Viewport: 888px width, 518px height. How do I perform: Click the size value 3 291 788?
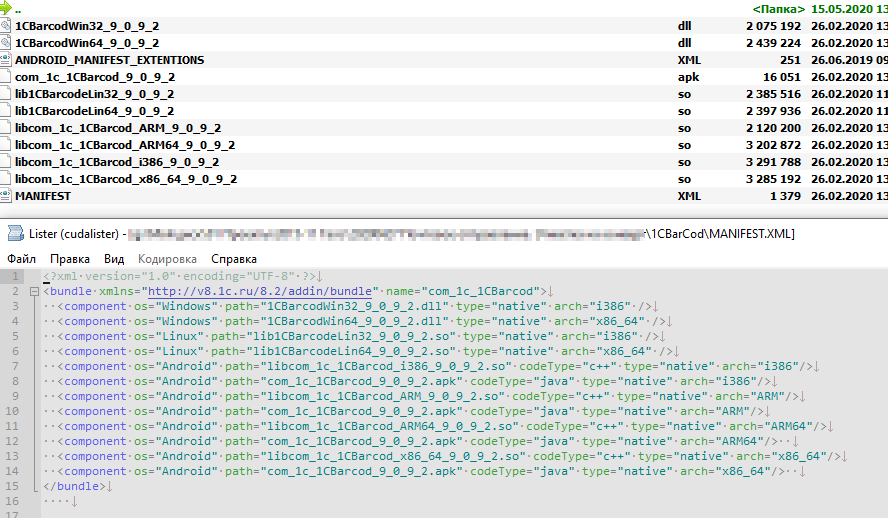pyautogui.click(x=774, y=162)
